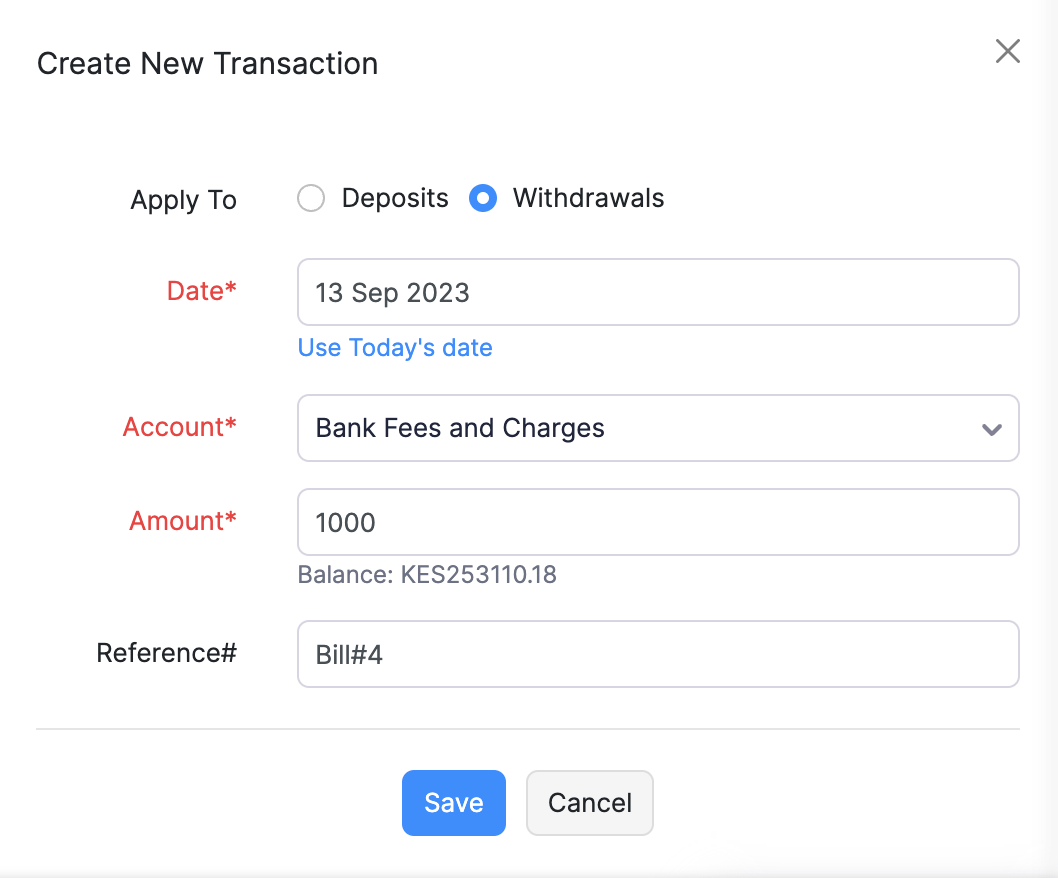Click the Date* field label
The height and width of the screenshot is (878, 1058).
[201, 291]
